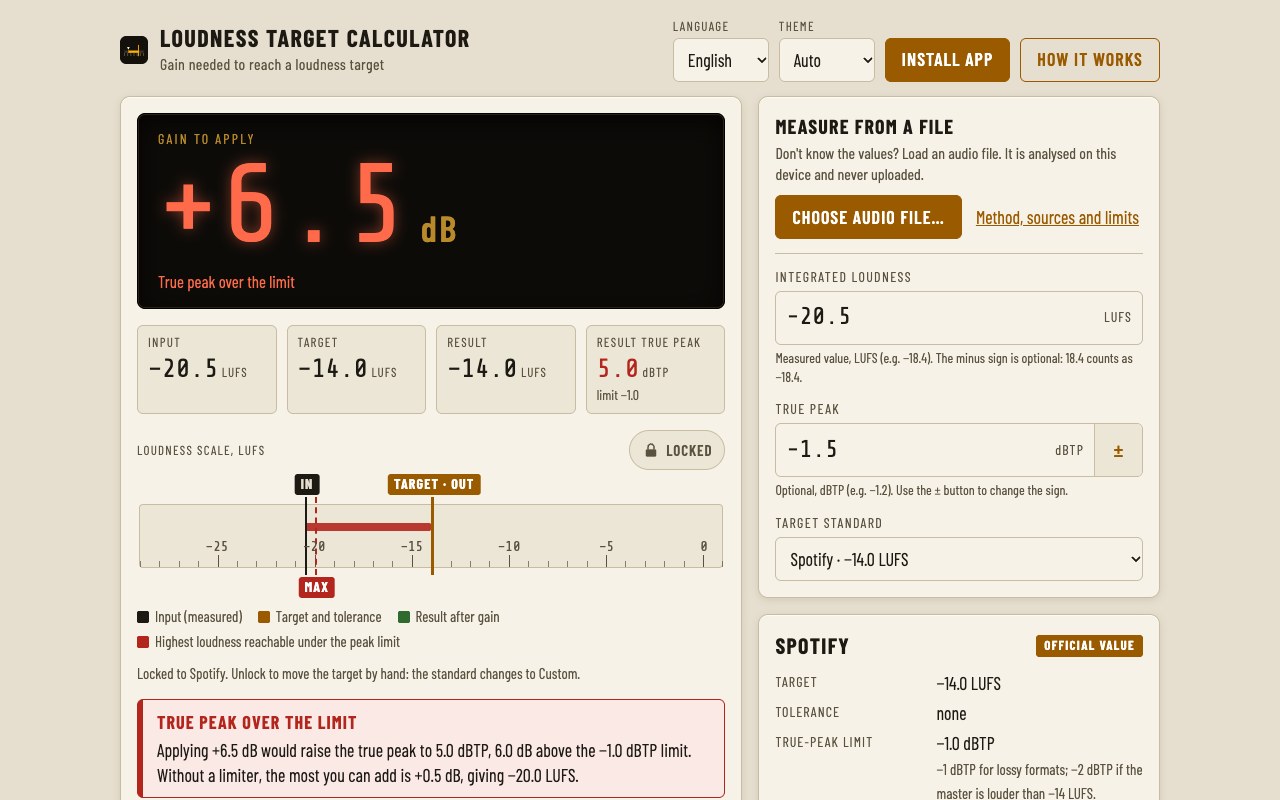Click the red bar on loudness scale
The image size is (1280, 800).
pos(369,526)
